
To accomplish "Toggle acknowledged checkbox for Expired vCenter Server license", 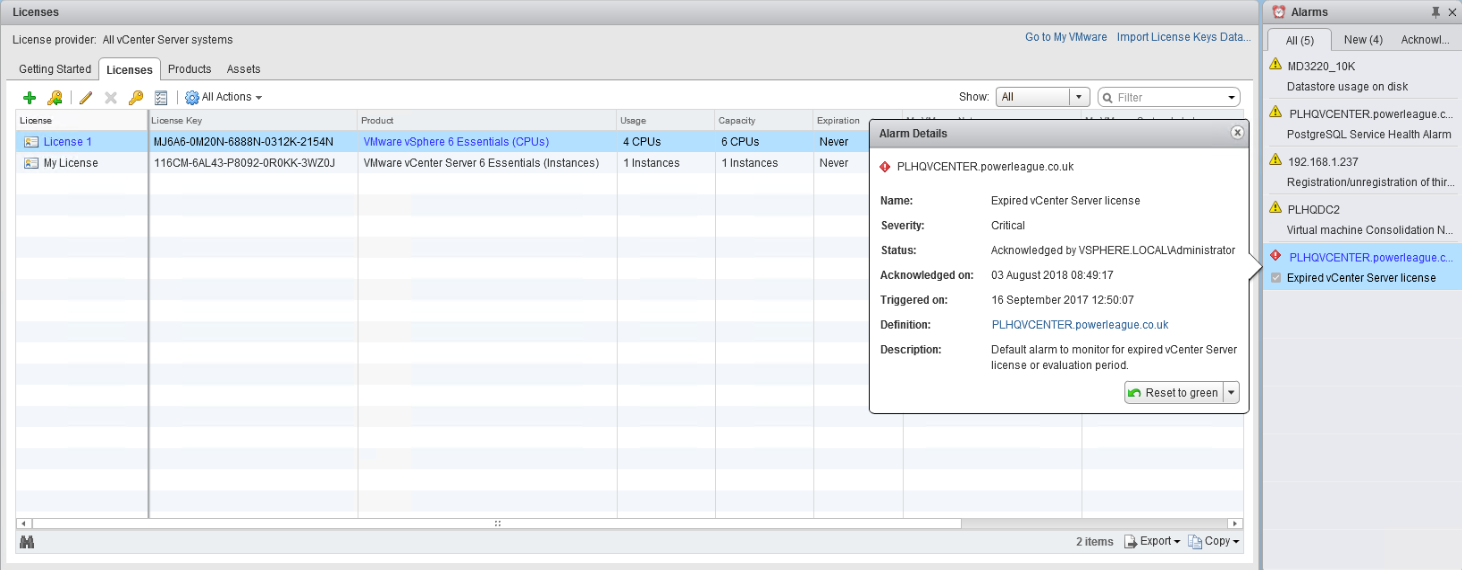I will 1276,278.
